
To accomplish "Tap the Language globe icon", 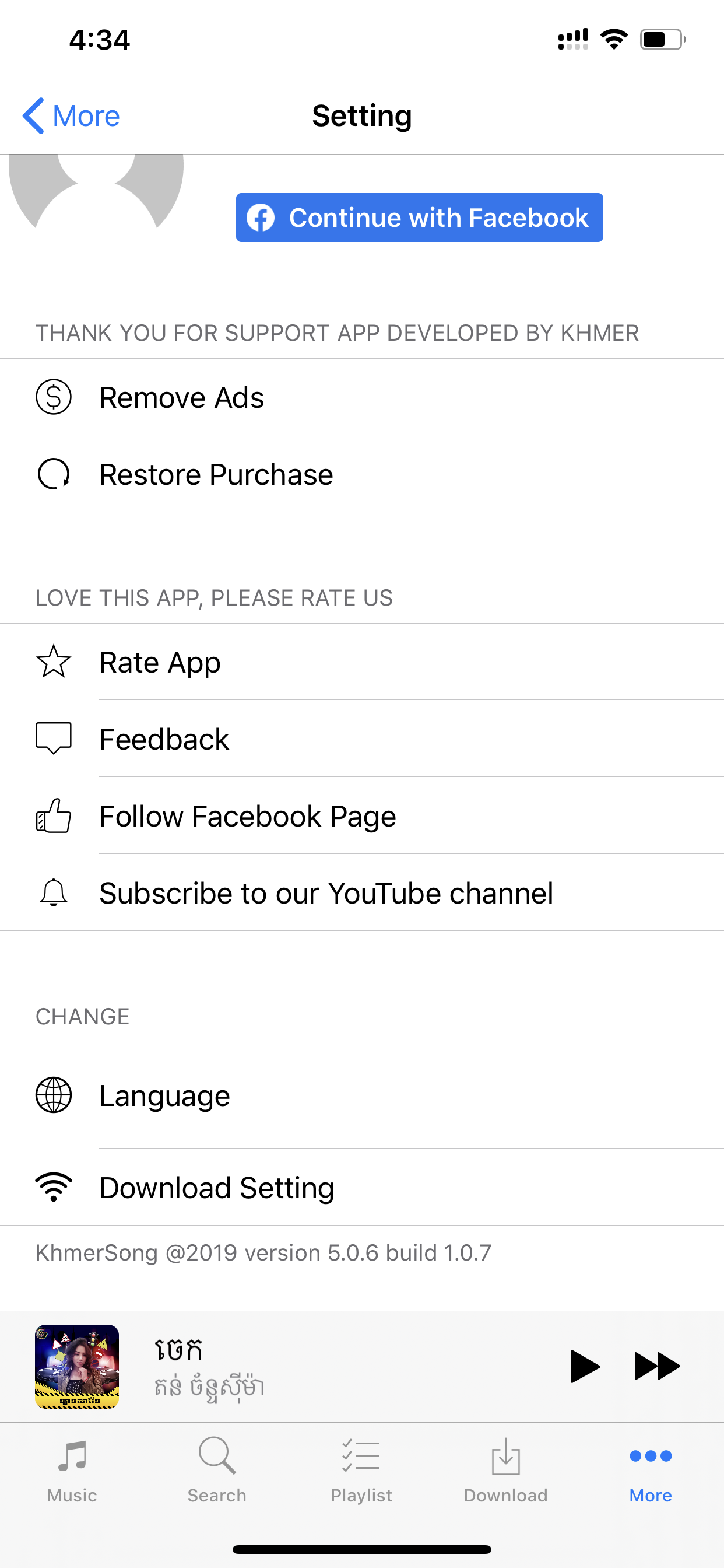I will [x=54, y=1095].
